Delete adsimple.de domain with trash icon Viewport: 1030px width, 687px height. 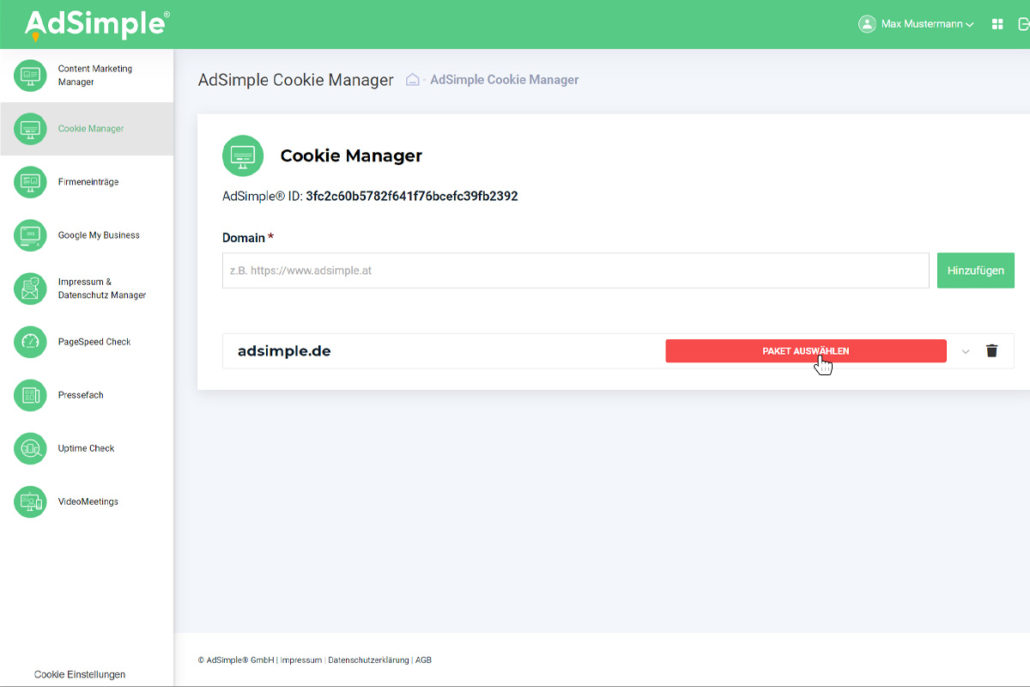pos(992,351)
